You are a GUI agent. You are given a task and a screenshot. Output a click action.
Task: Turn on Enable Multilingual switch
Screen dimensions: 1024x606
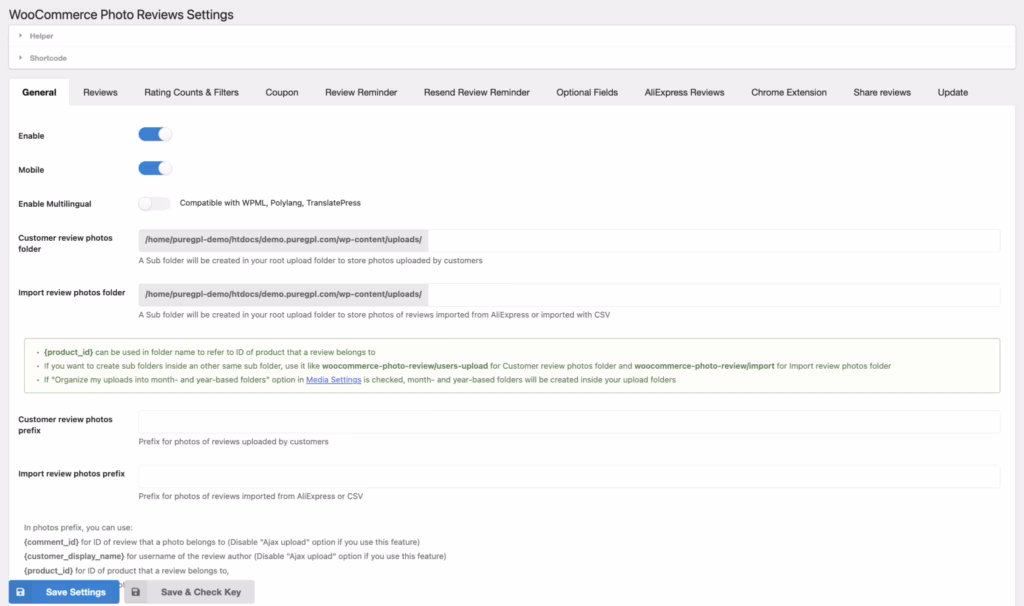pos(154,203)
